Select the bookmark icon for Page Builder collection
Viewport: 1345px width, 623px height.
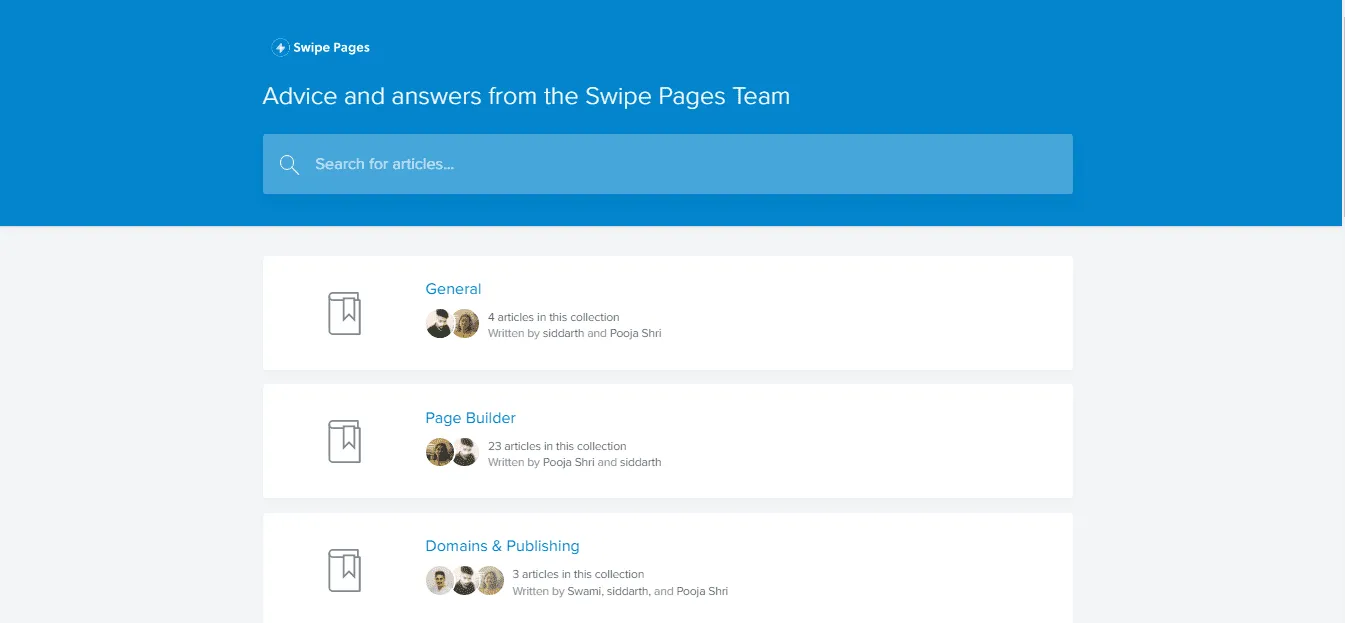tap(344, 441)
